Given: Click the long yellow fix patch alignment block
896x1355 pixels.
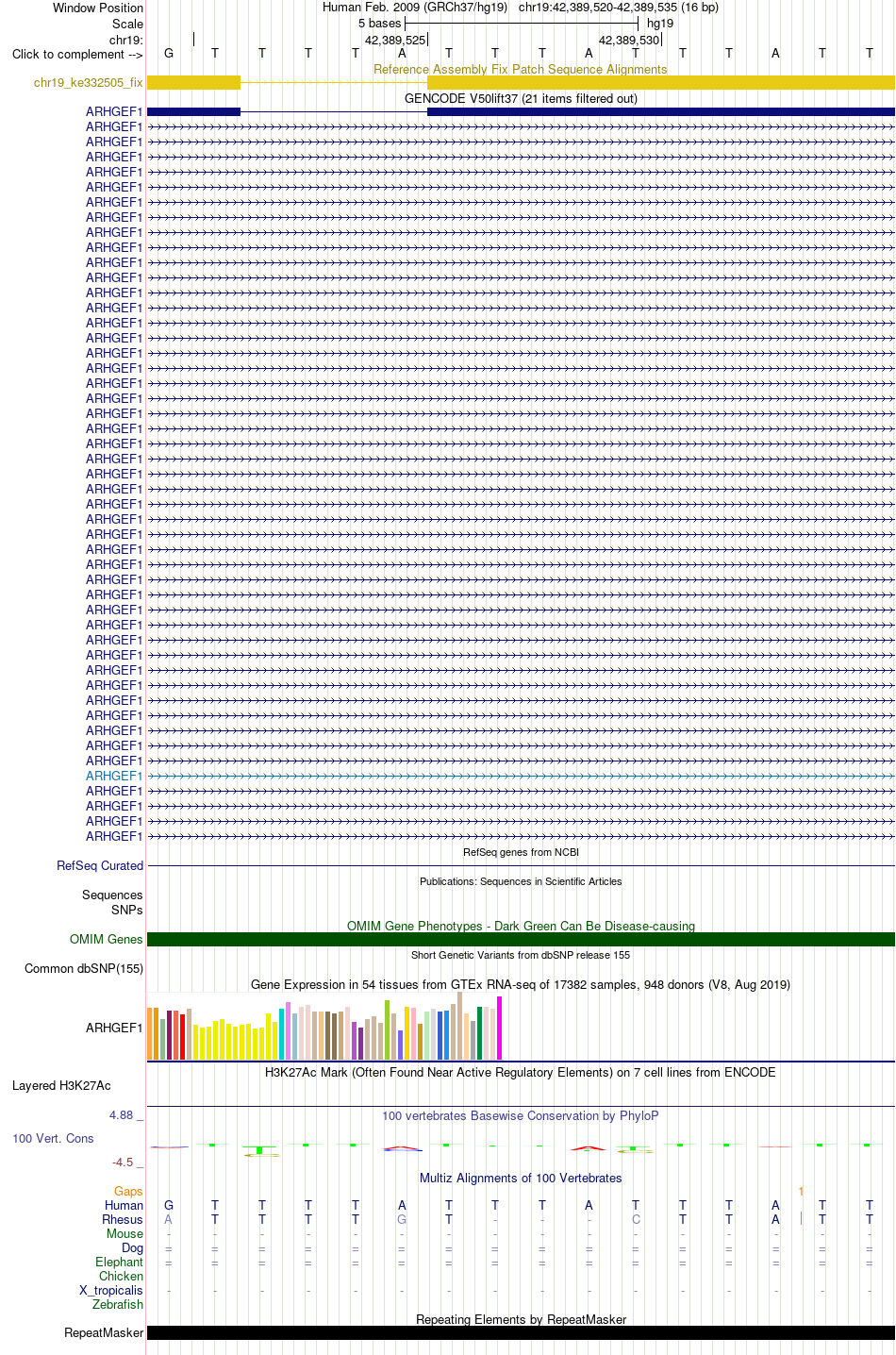Looking at the screenshot, I should [x=661, y=83].
